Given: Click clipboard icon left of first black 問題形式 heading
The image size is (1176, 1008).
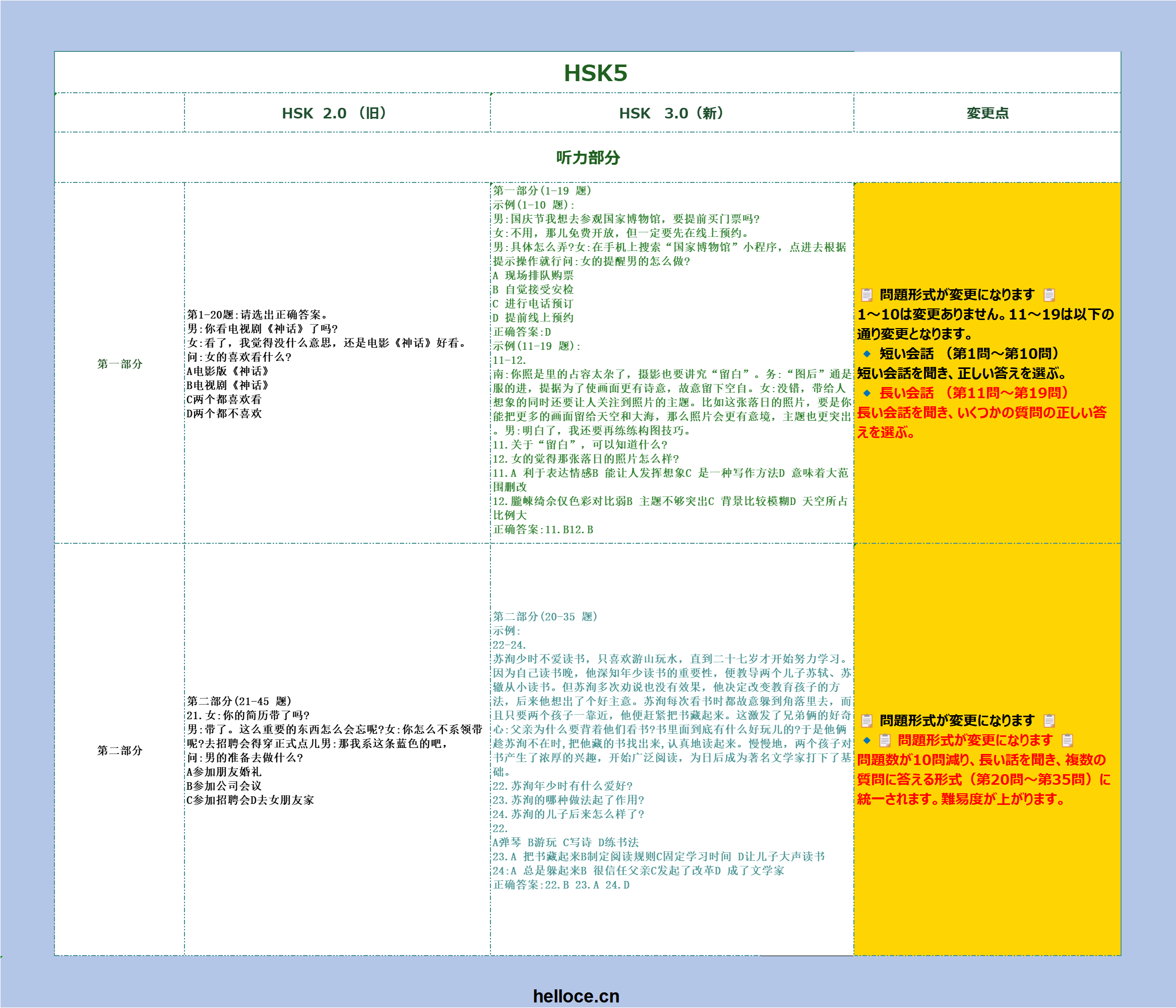Looking at the screenshot, I should 866,294.
